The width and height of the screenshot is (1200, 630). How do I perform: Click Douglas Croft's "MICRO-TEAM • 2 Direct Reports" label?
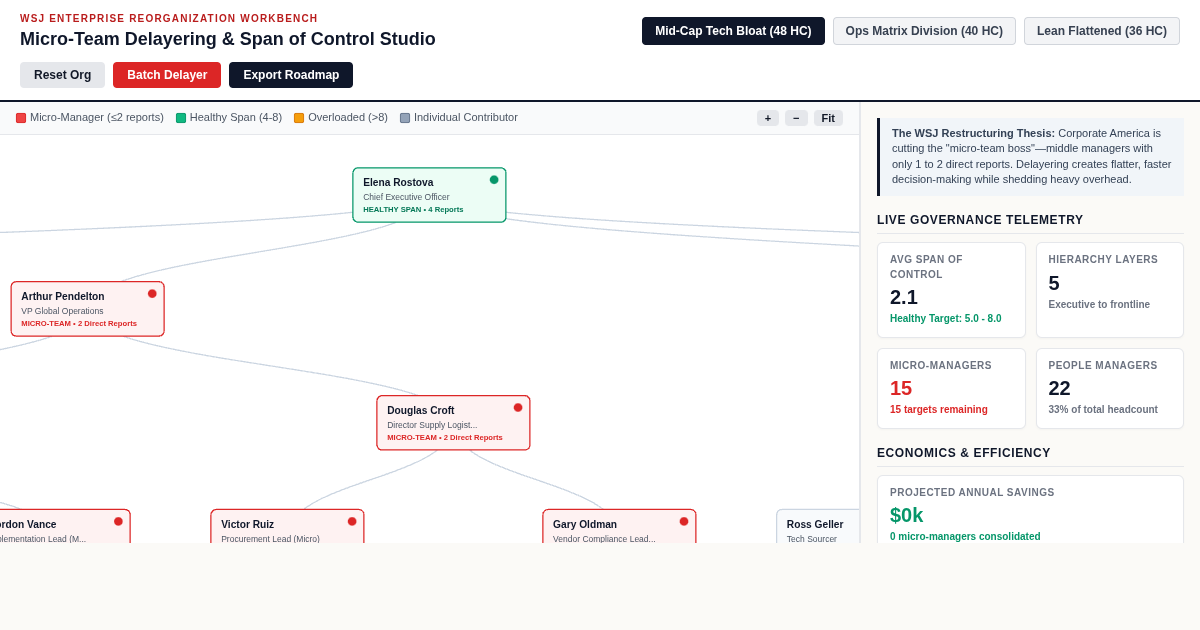445,438
